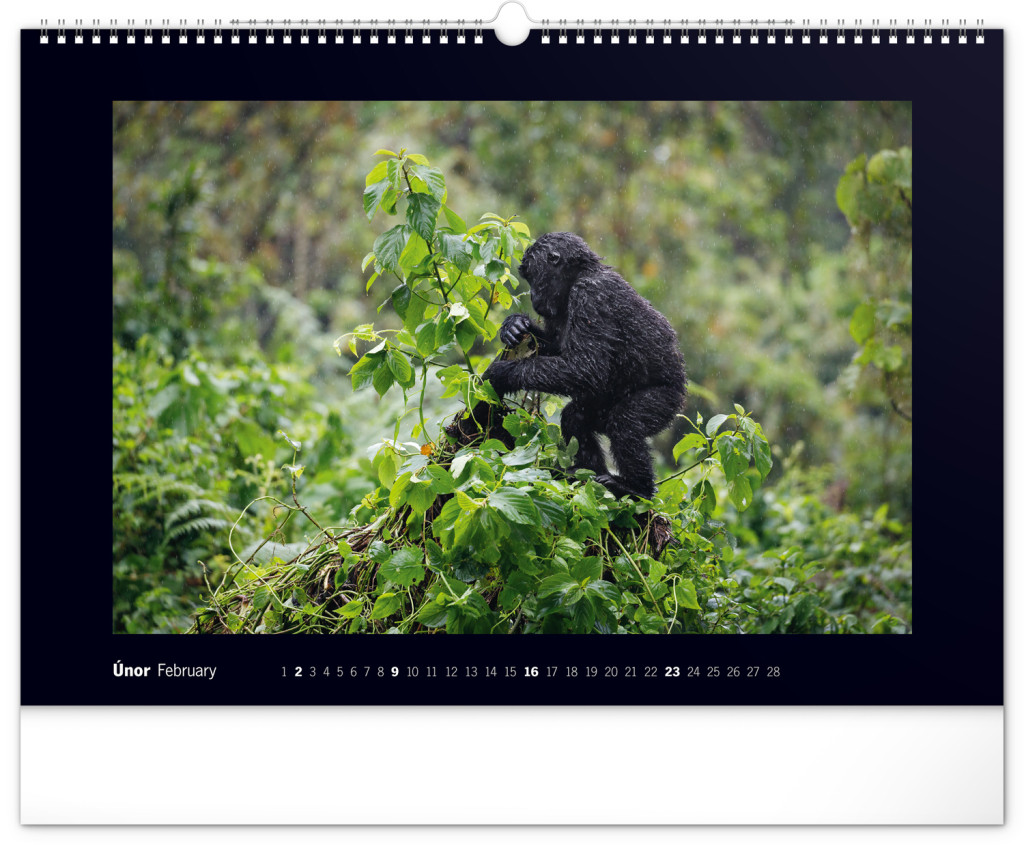Select bold date 16
1024x845 pixels.
coord(531,672)
